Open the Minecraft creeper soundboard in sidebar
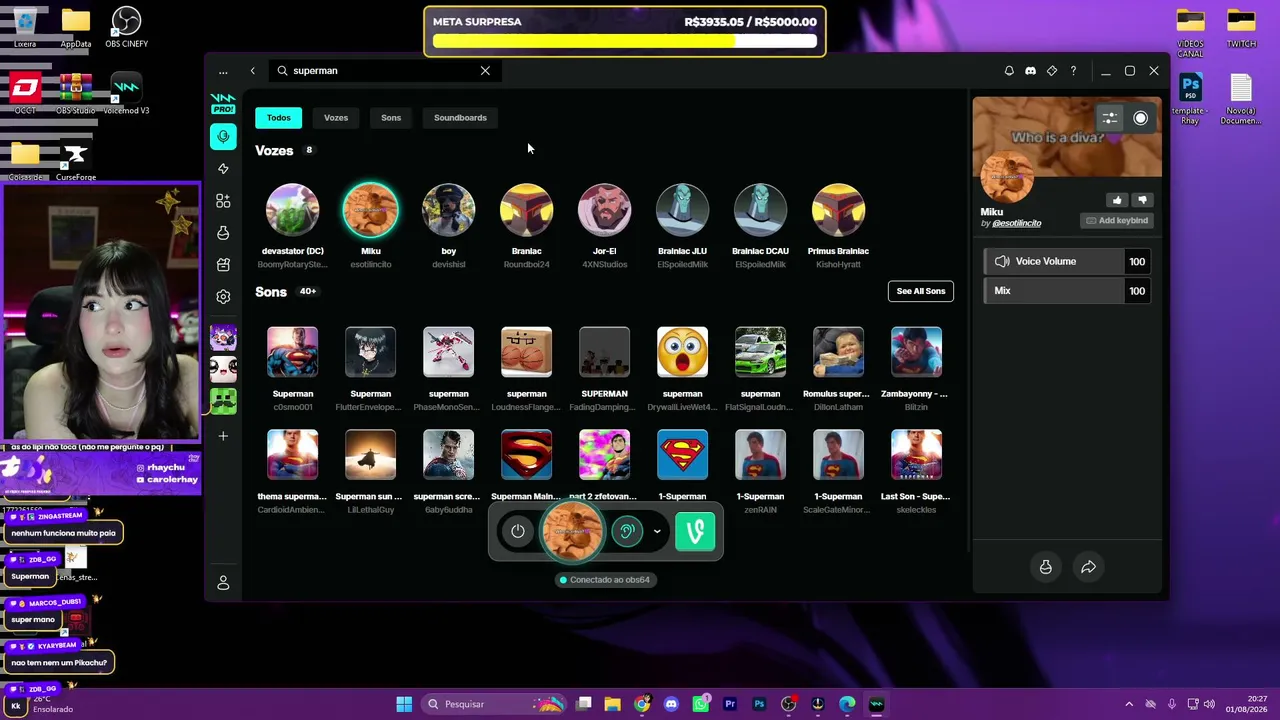1280x720 pixels. [223, 402]
